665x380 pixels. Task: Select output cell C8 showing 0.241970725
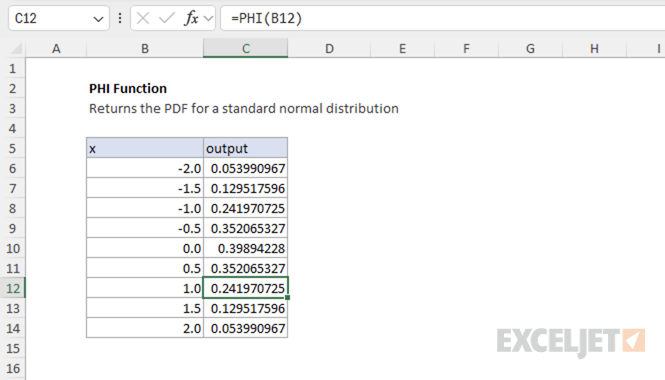pyautogui.click(x=246, y=208)
